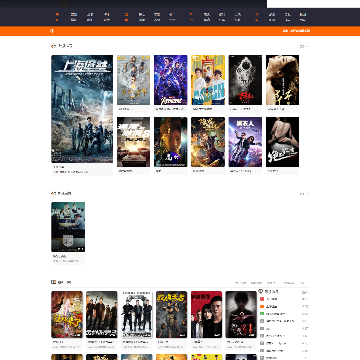Click the 'more' link above the single-poster row
360x360 pixels.
click(304, 194)
